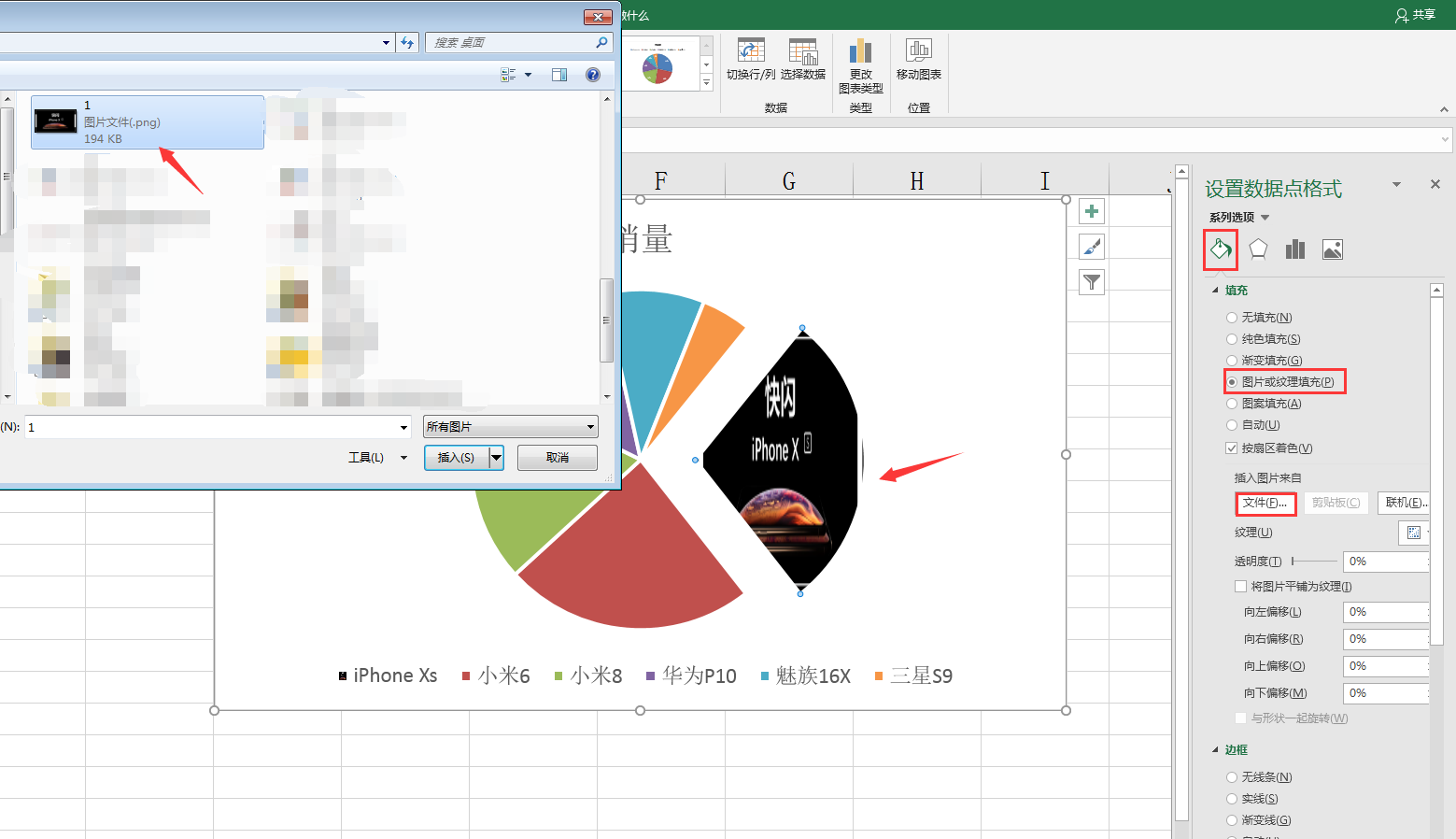The height and width of the screenshot is (839, 1456).
Task: Open the 纹理 texture dropdown
Action: tap(1414, 533)
